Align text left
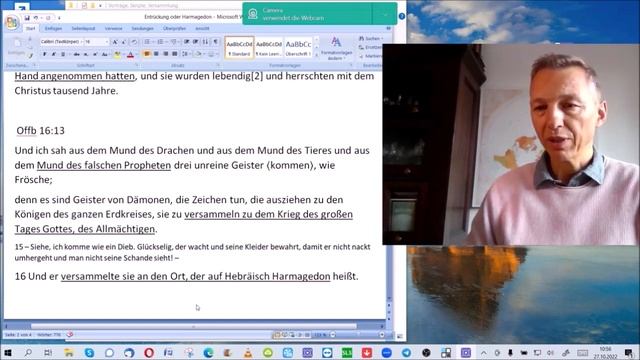 coord(147,54)
